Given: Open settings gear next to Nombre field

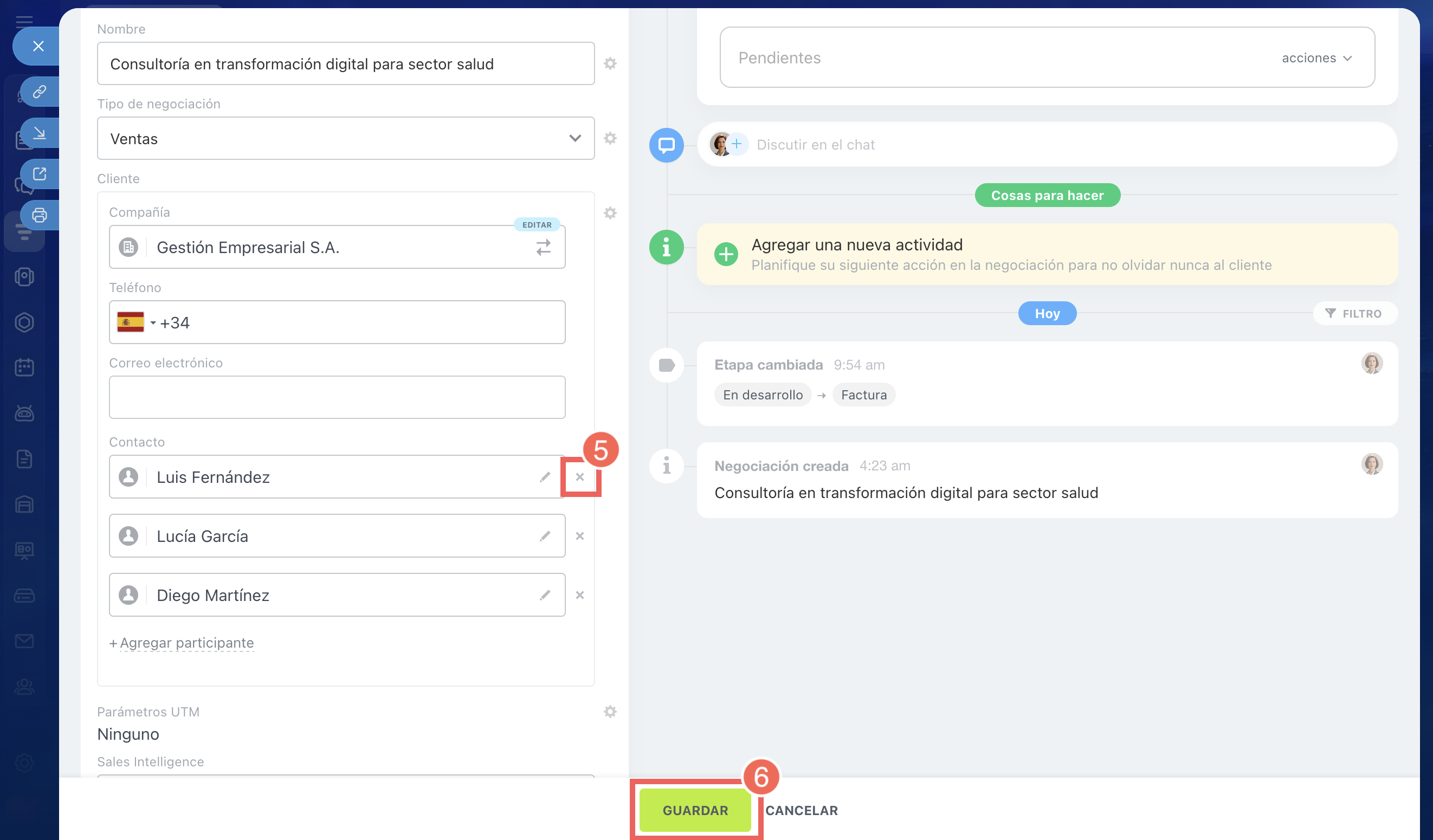Looking at the screenshot, I should pyautogui.click(x=610, y=64).
